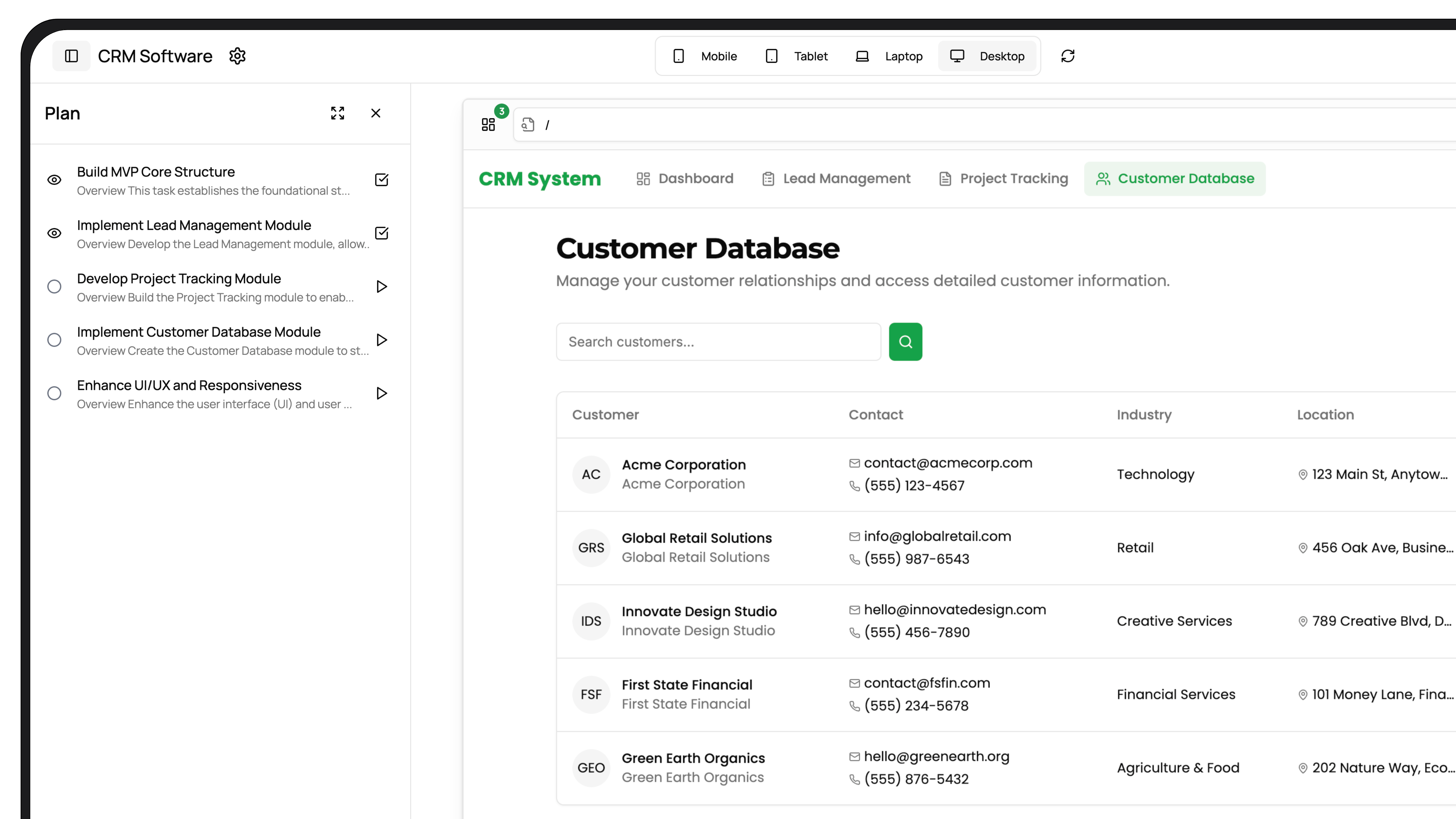Click the refresh preview icon
The image size is (1456, 819).
tap(1068, 56)
